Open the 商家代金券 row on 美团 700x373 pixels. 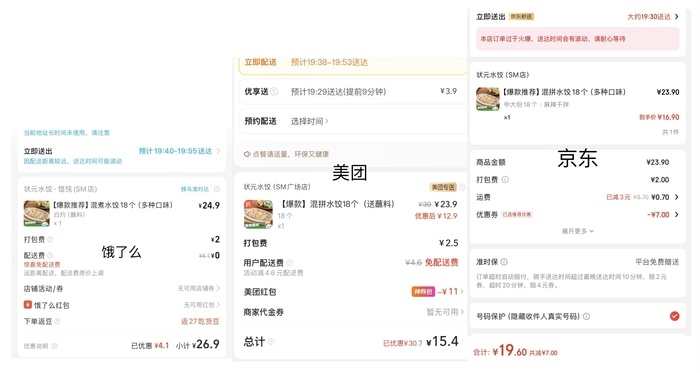point(353,312)
